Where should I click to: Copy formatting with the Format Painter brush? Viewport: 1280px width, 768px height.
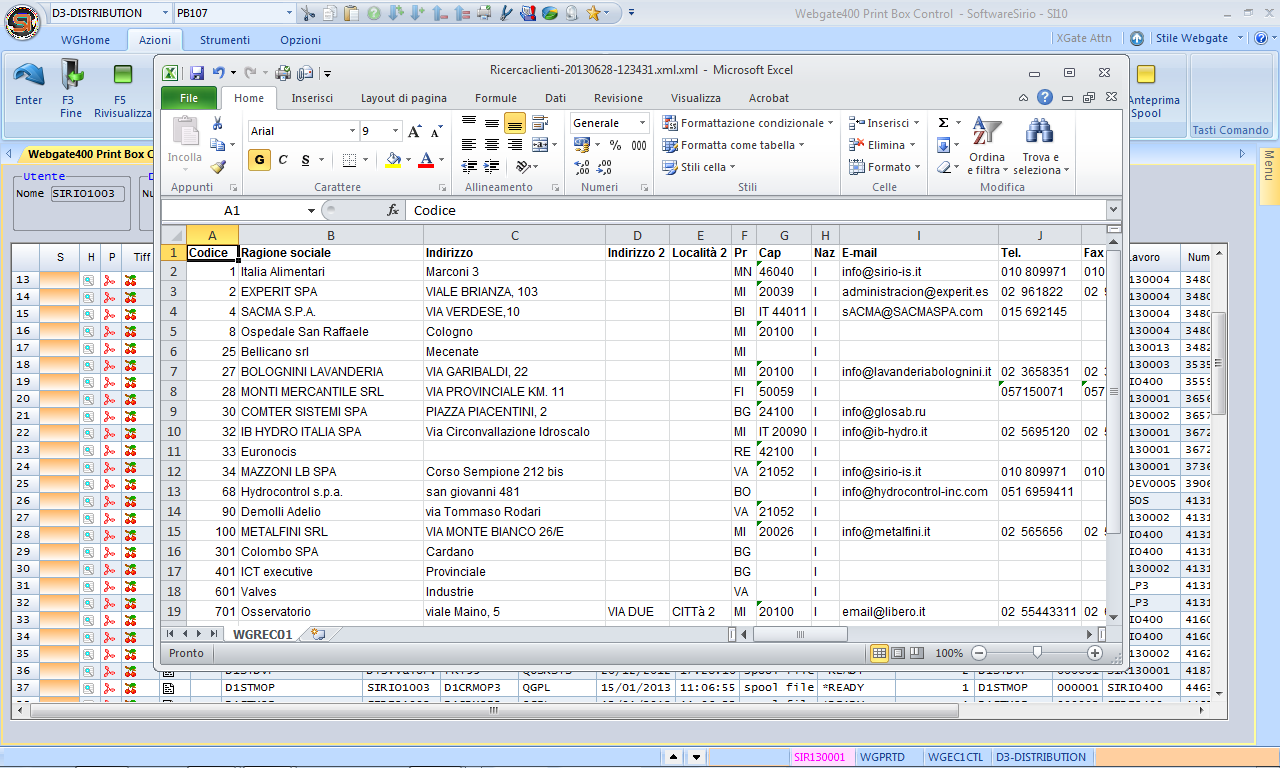pos(217,167)
